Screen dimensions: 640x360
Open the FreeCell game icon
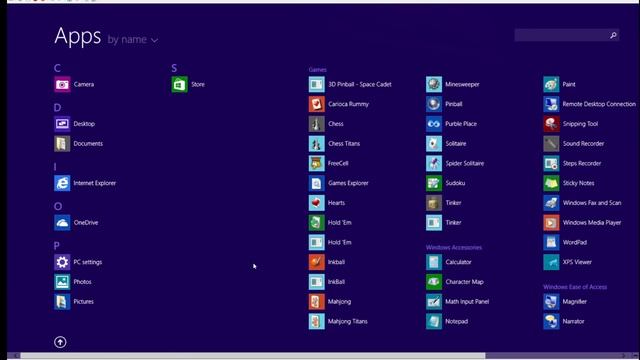point(316,163)
